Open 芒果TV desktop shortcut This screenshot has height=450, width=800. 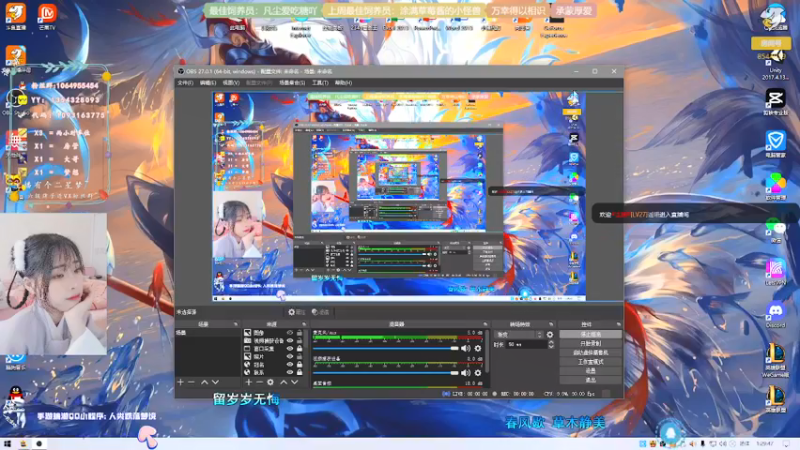47,15
